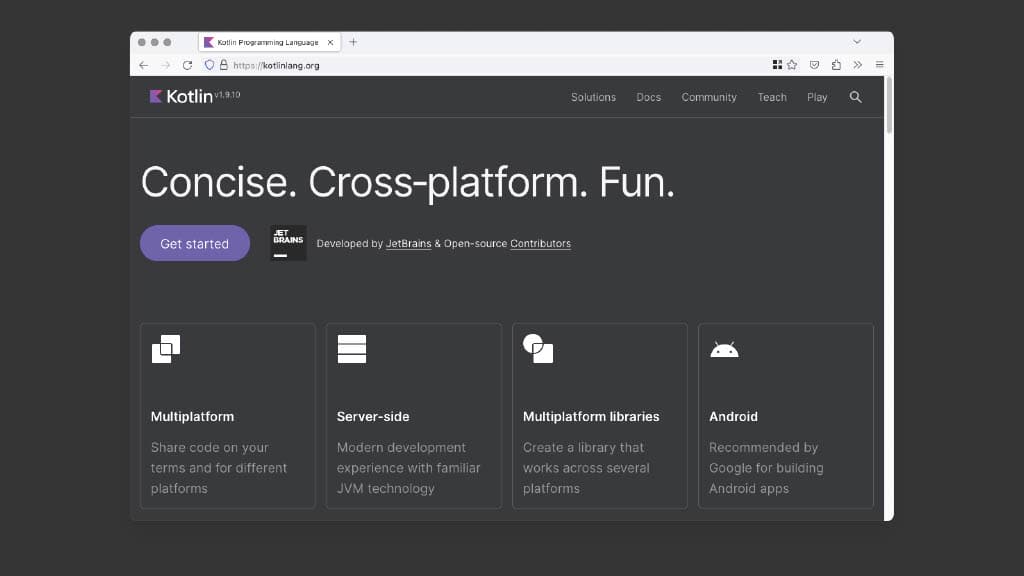Click the Get started button
Image resolution: width=1024 pixels, height=576 pixels.
(x=195, y=243)
